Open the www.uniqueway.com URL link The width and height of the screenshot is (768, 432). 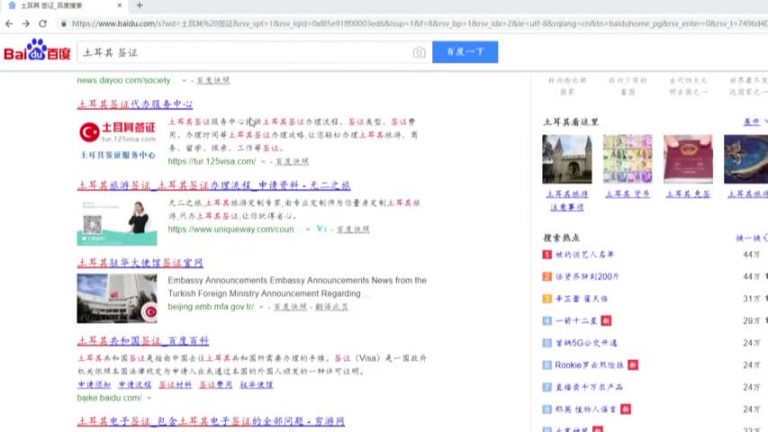click(231, 229)
